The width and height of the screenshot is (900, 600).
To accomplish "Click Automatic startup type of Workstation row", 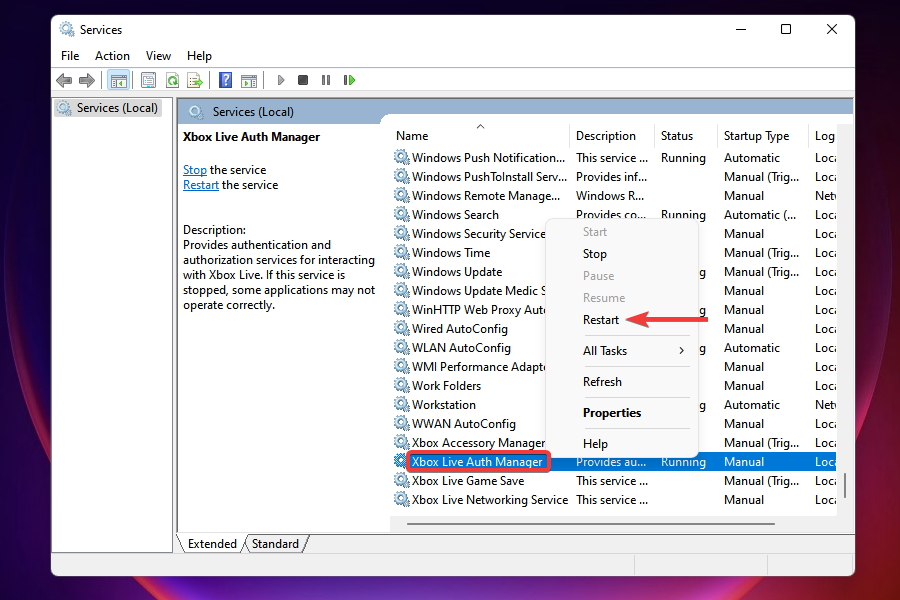I will pos(751,404).
